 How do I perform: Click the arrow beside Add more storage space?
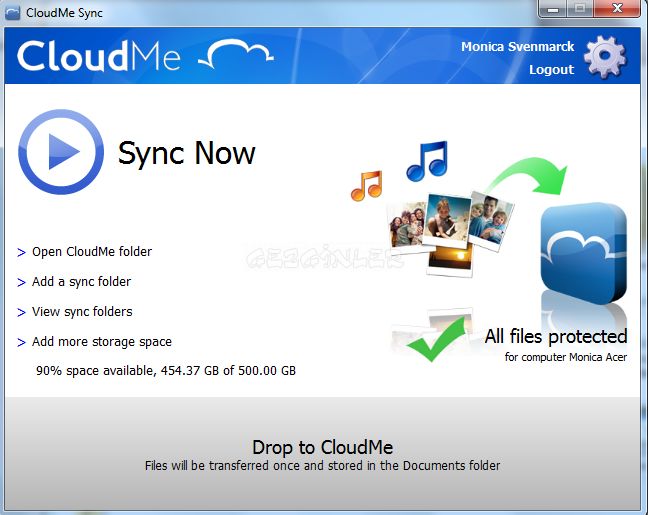[21, 343]
